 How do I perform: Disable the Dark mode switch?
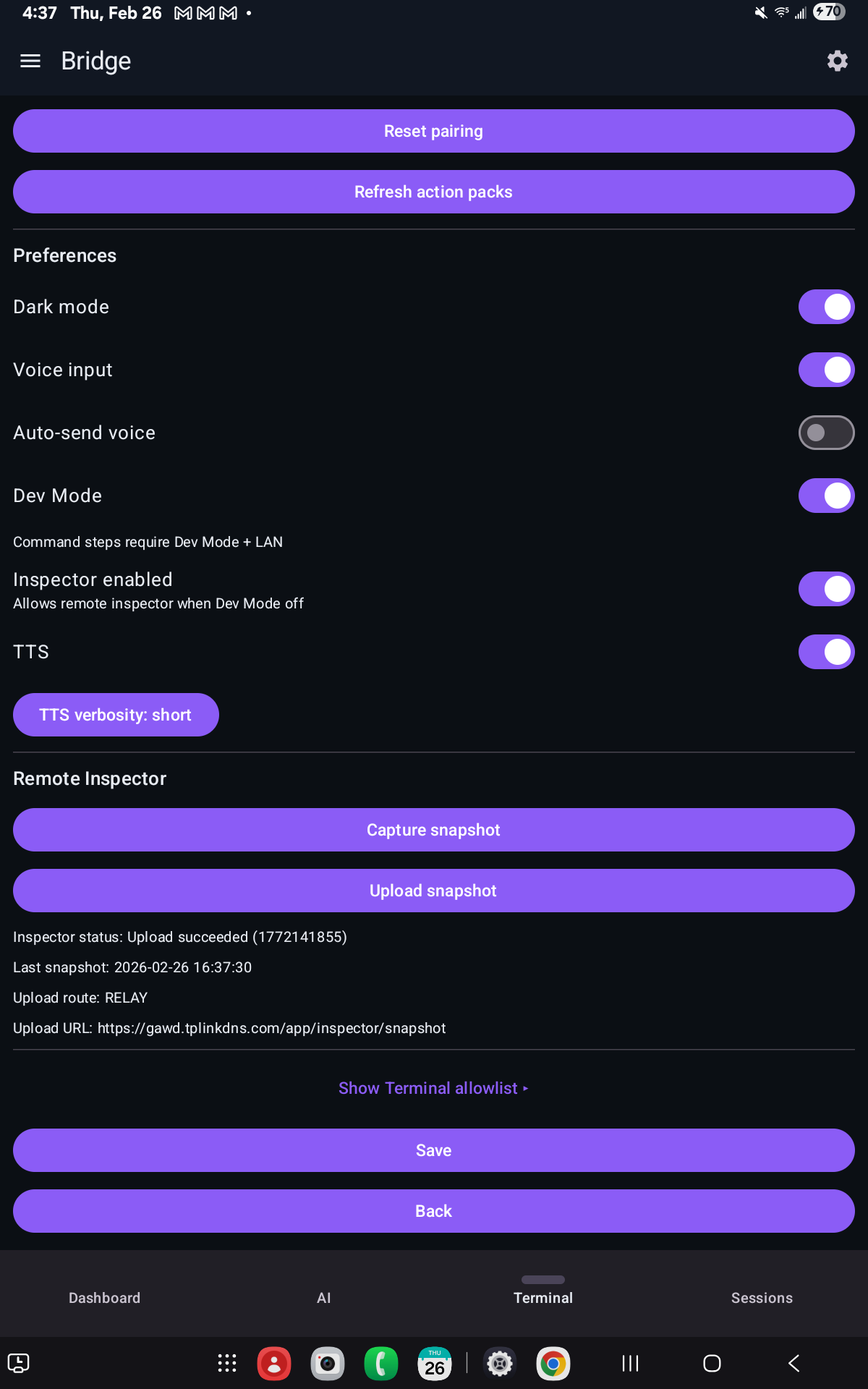coord(826,307)
